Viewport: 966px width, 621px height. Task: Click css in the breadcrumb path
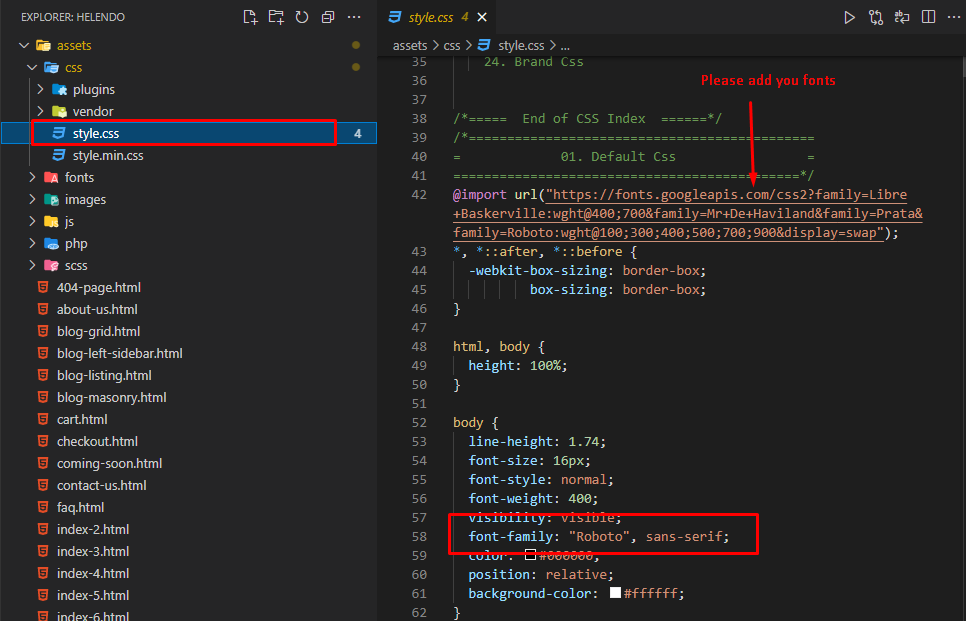(x=452, y=46)
